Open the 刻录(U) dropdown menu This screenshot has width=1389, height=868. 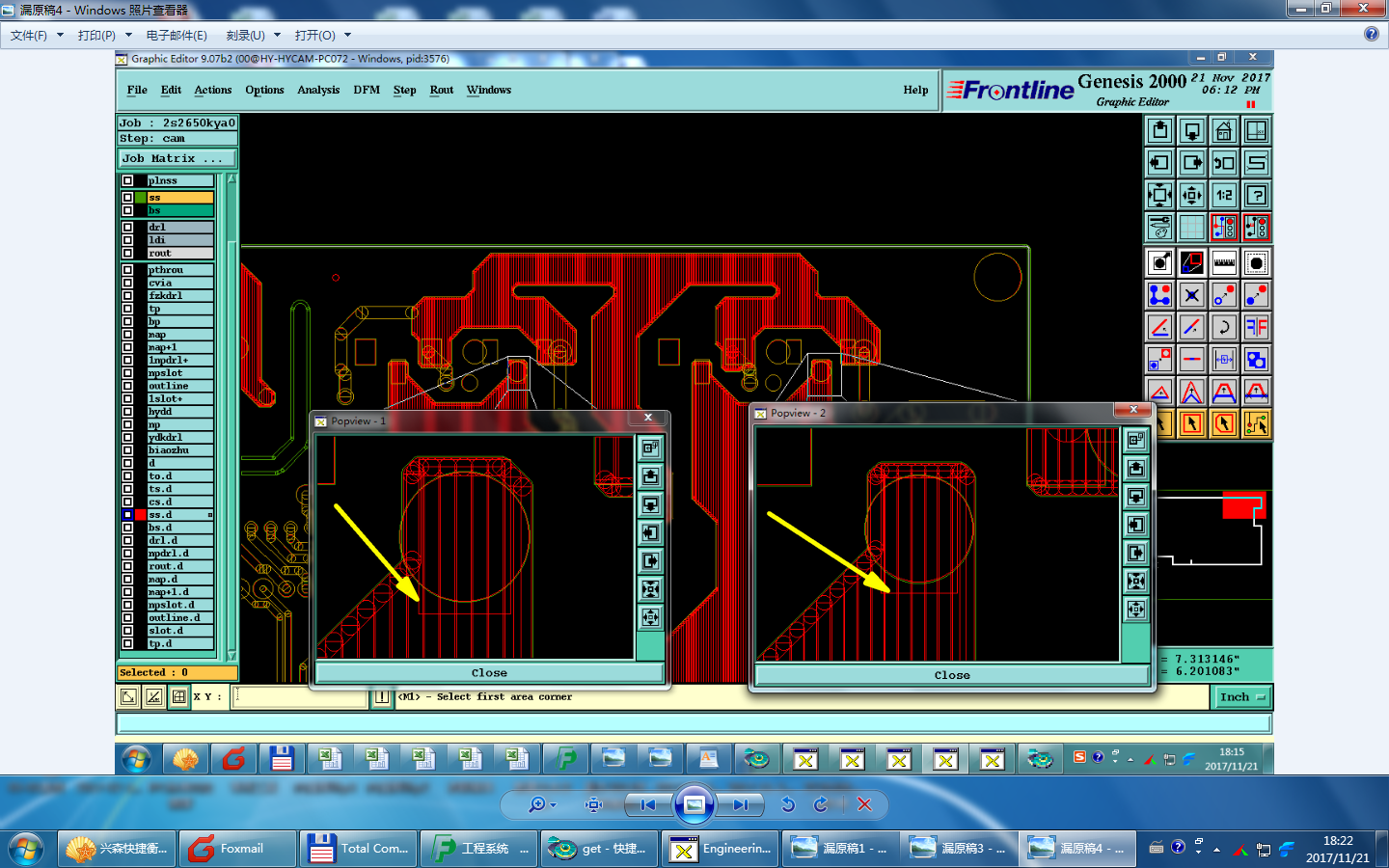point(253,35)
